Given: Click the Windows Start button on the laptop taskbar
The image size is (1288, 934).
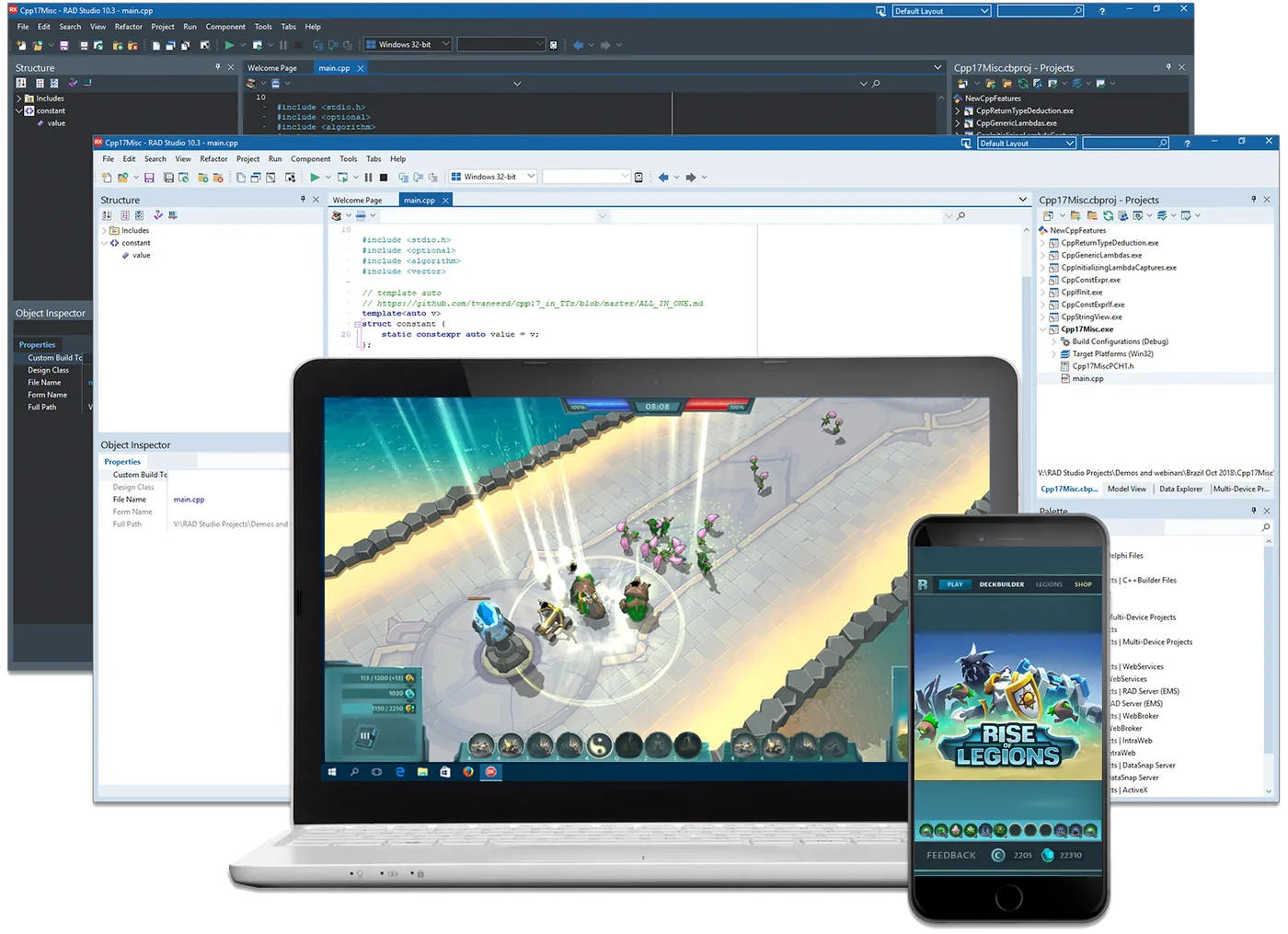Looking at the screenshot, I should (x=332, y=772).
